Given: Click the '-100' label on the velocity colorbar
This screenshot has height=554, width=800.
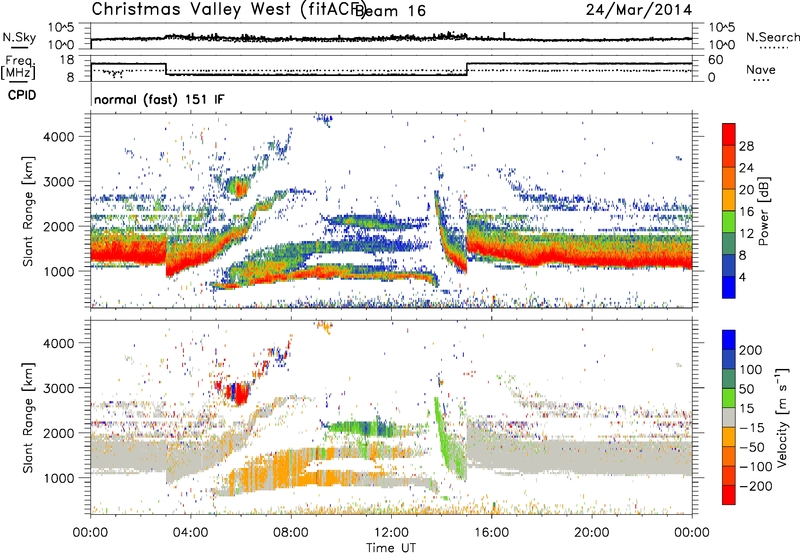Looking at the screenshot, I should 756,467.
